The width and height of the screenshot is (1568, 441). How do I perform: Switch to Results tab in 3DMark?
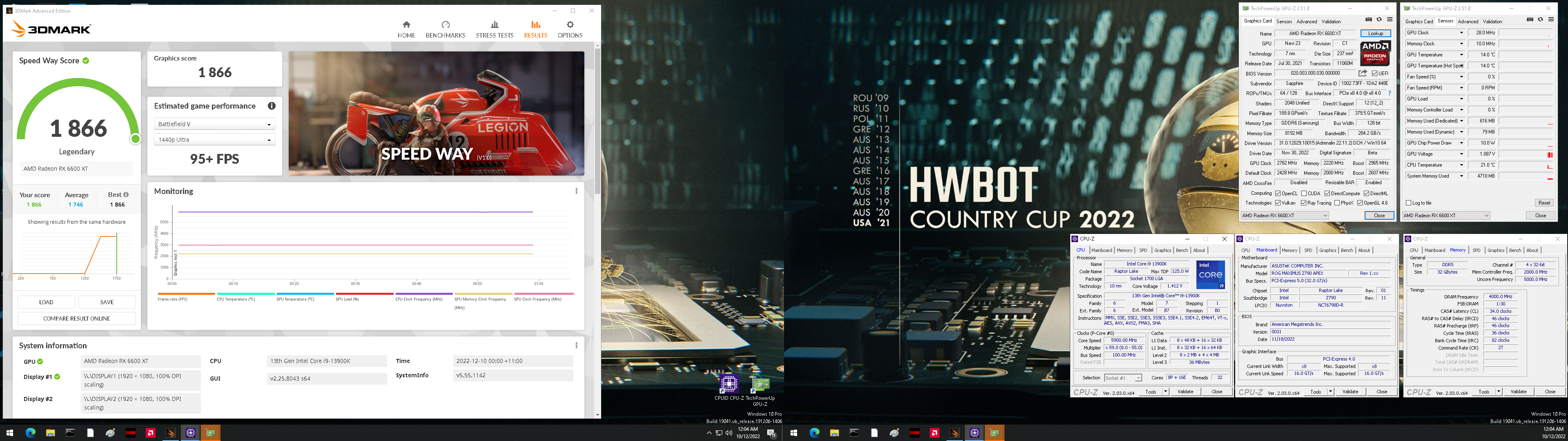535,29
